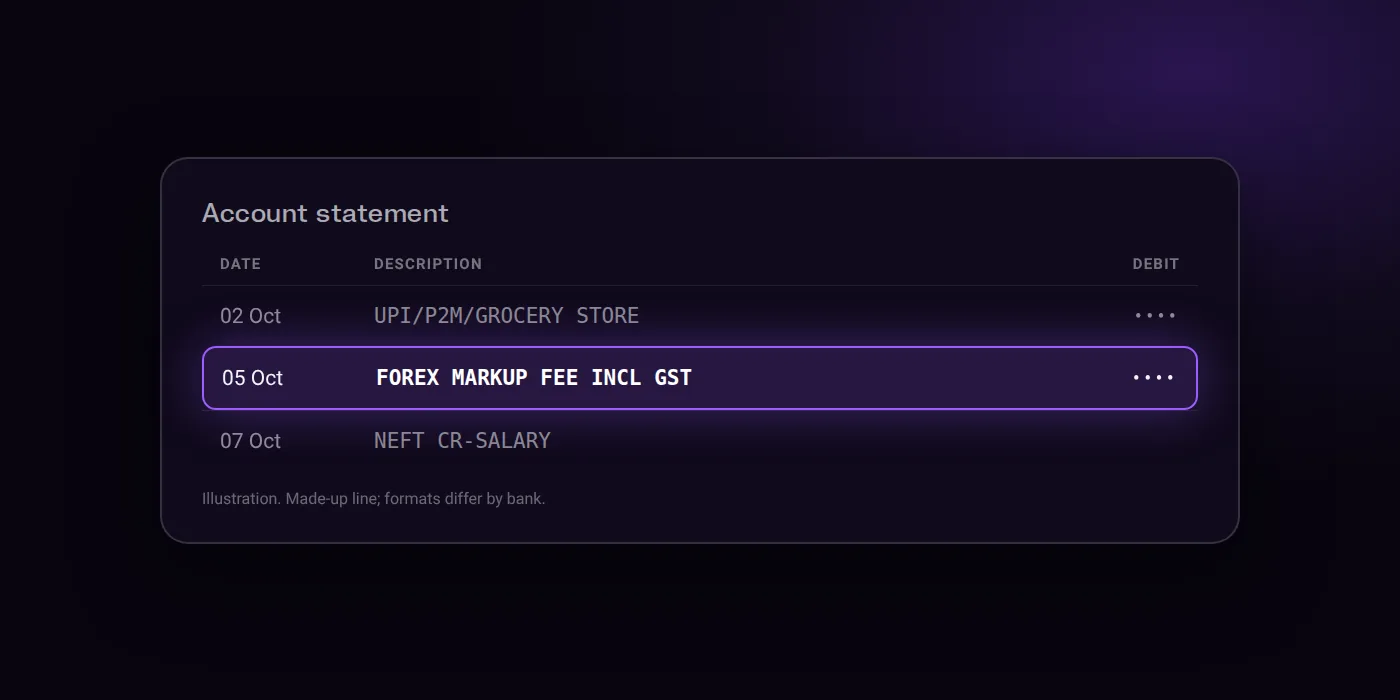The image size is (1400, 700).
Task: Click the word GST in highlighted row
Action: pyautogui.click(x=673, y=378)
